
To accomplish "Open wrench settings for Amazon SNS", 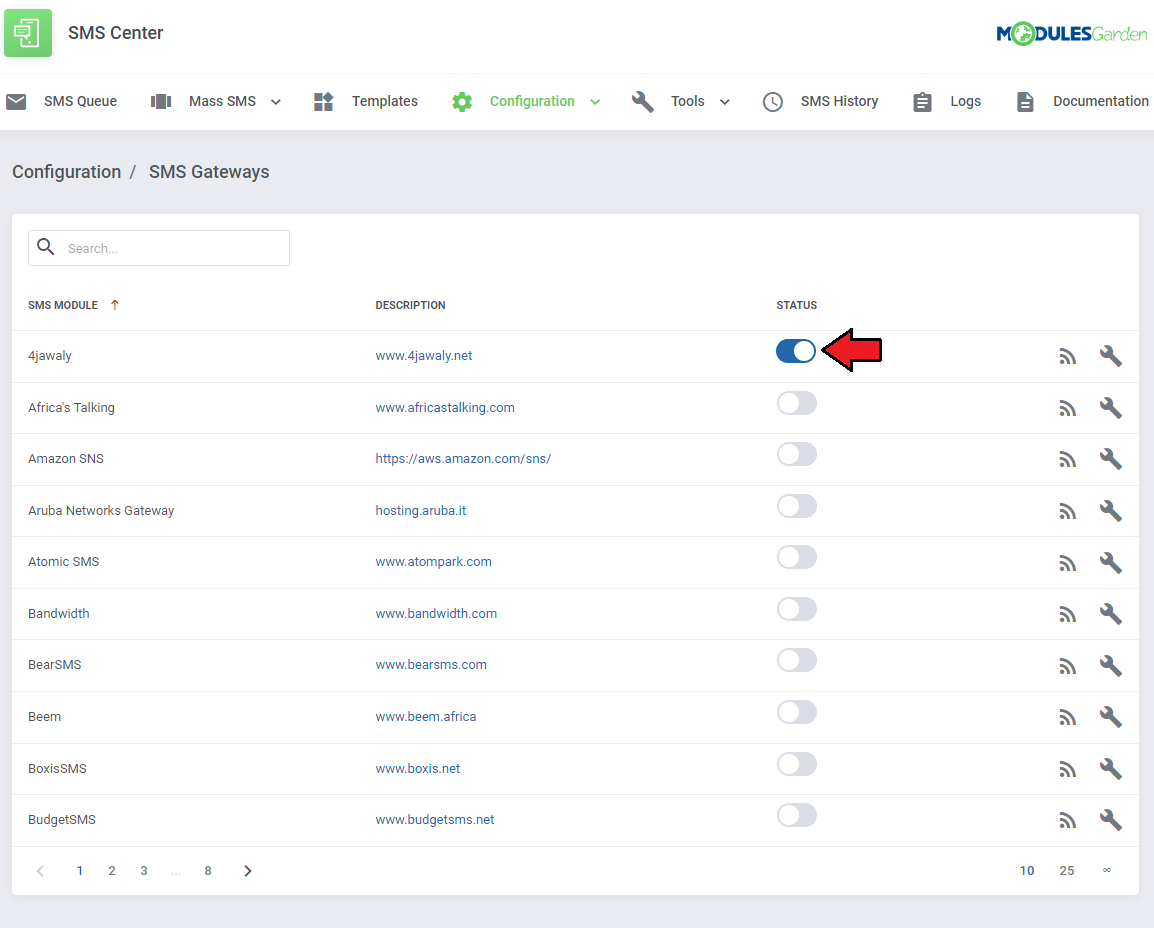I will (x=1111, y=459).
